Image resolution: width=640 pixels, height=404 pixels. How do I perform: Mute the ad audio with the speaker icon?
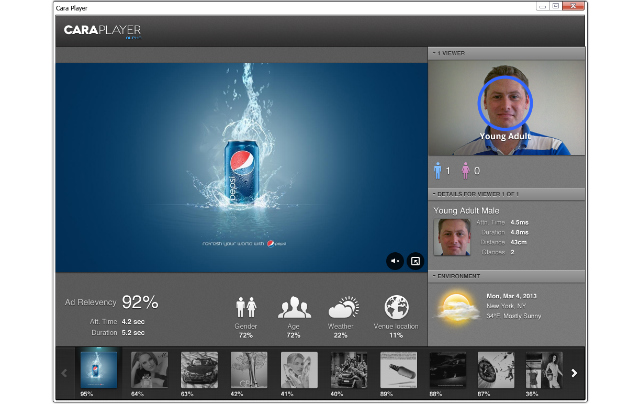395,261
